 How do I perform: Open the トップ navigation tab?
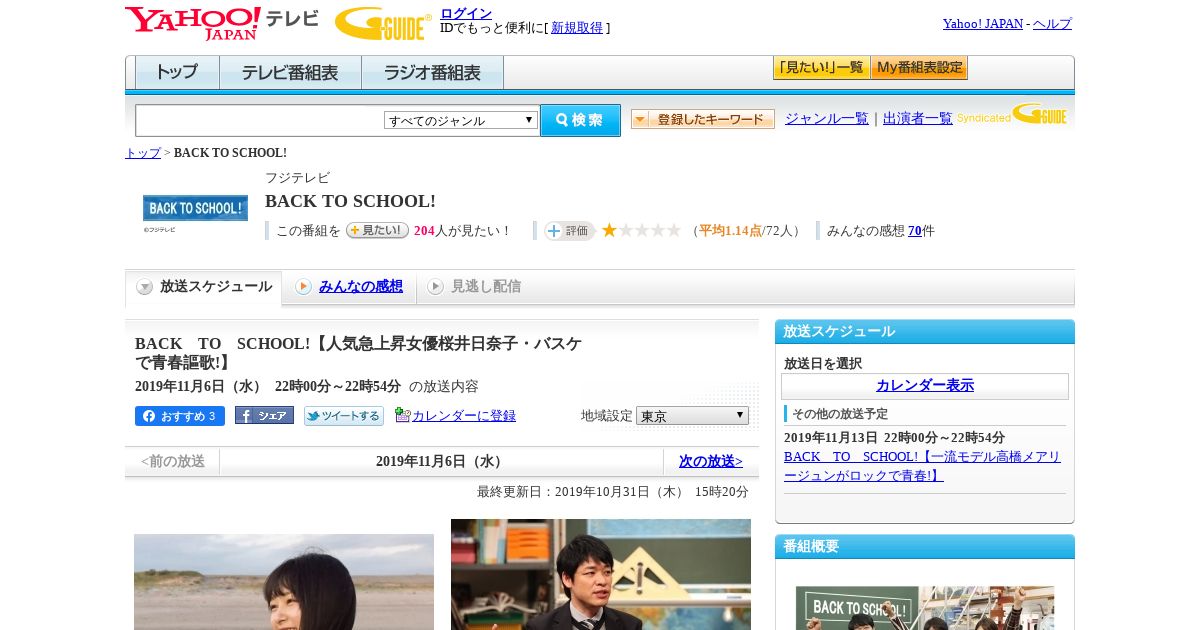[177, 73]
